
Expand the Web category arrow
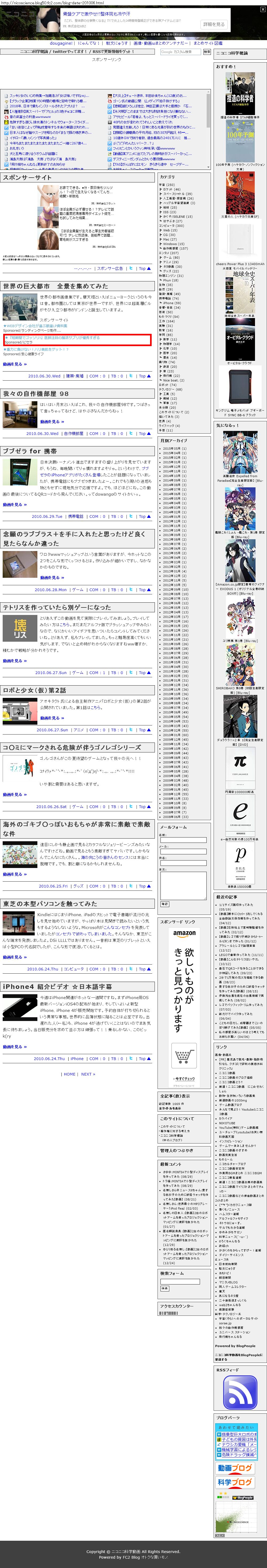pos(161,230)
